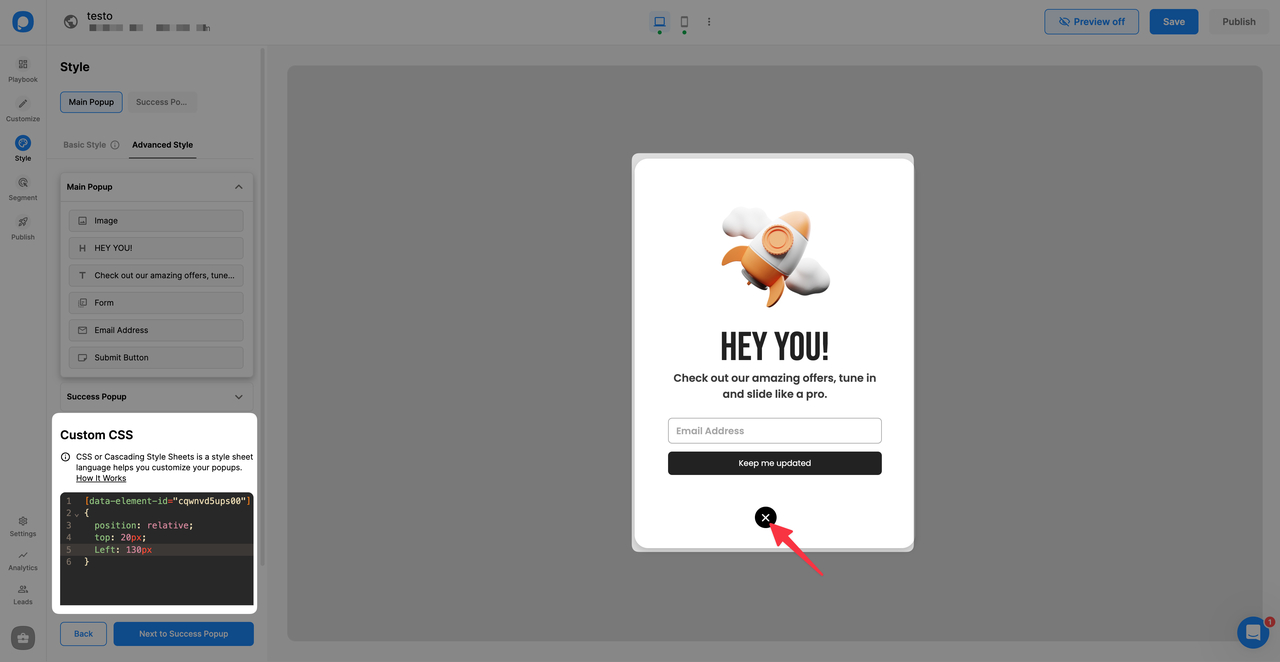Screen dimensions: 1280x662
Task: Select the Submit Button element
Action: (155, 357)
